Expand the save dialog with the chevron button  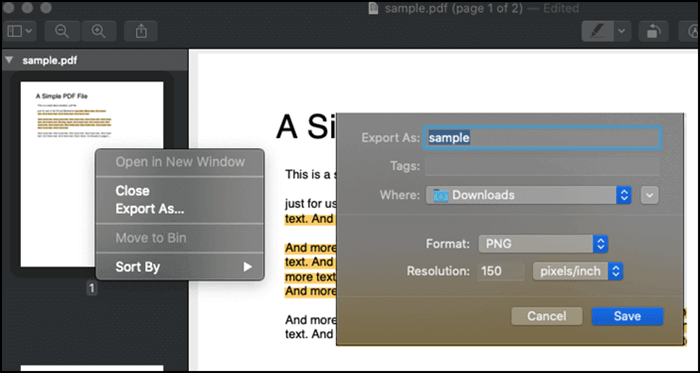[x=650, y=195]
